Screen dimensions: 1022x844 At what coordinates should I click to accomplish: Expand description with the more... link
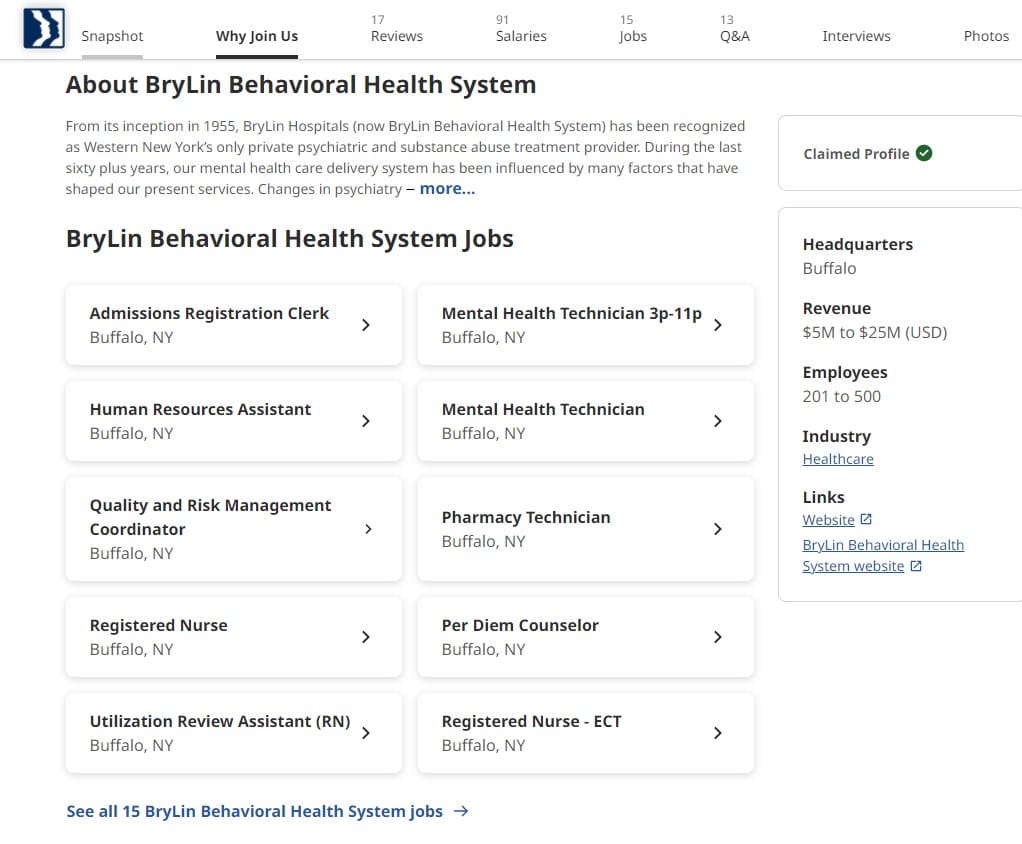tap(447, 188)
